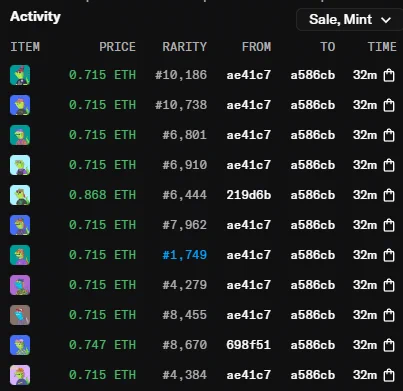The height and width of the screenshot is (391, 403).
Task: Click the bag icon in the #10,186 row
Action: click(389, 75)
